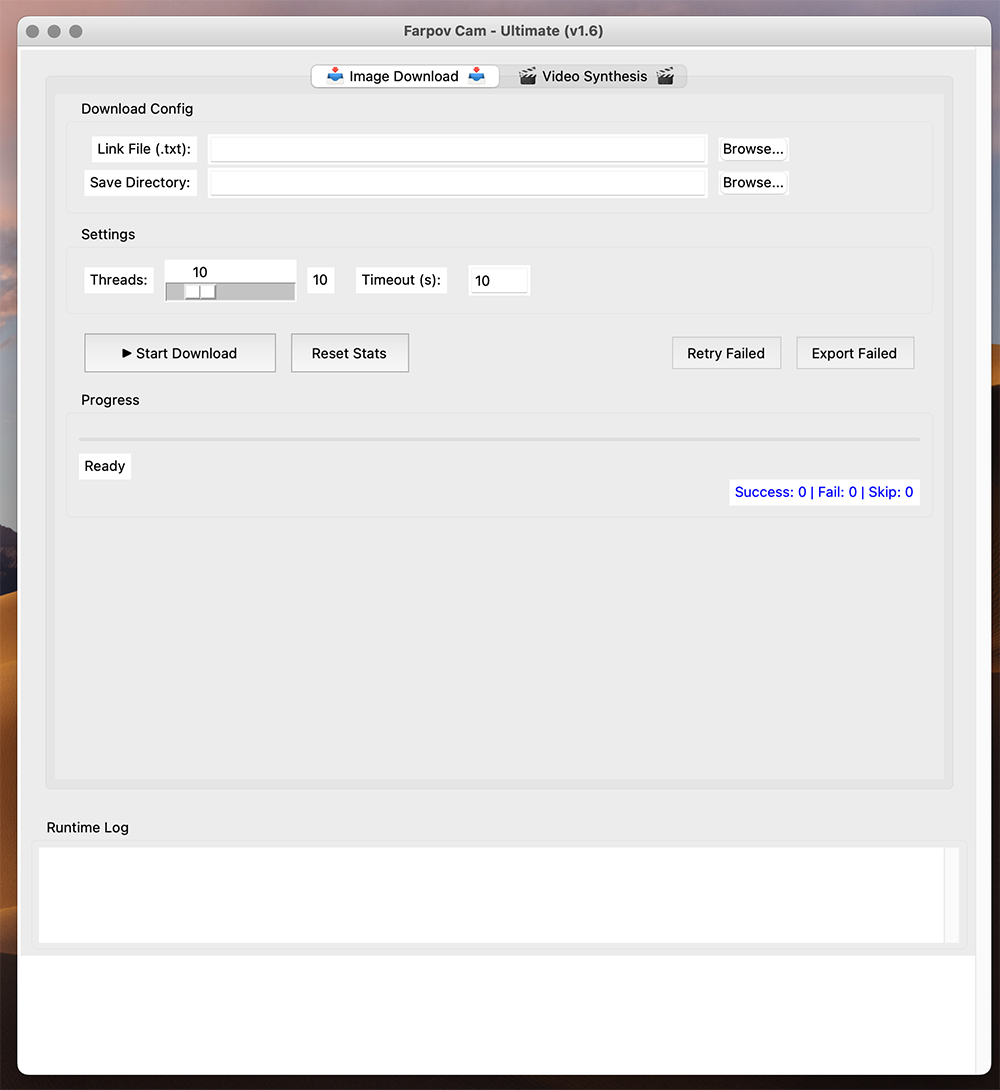
Task: Focus the Link File (.txt) input field
Action: 457,149
